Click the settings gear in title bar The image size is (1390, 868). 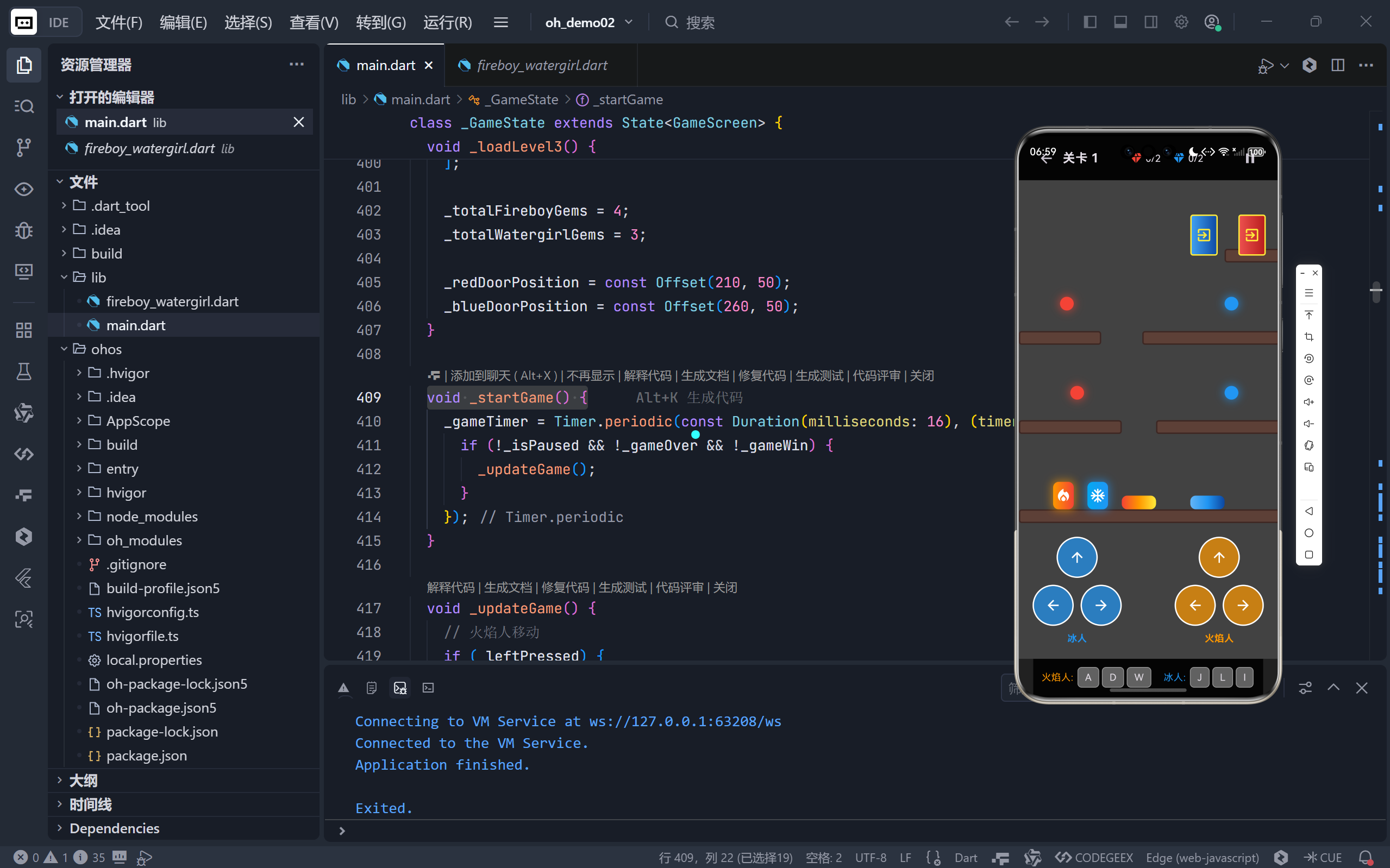pyautogui.click(x=1180, y=22)
